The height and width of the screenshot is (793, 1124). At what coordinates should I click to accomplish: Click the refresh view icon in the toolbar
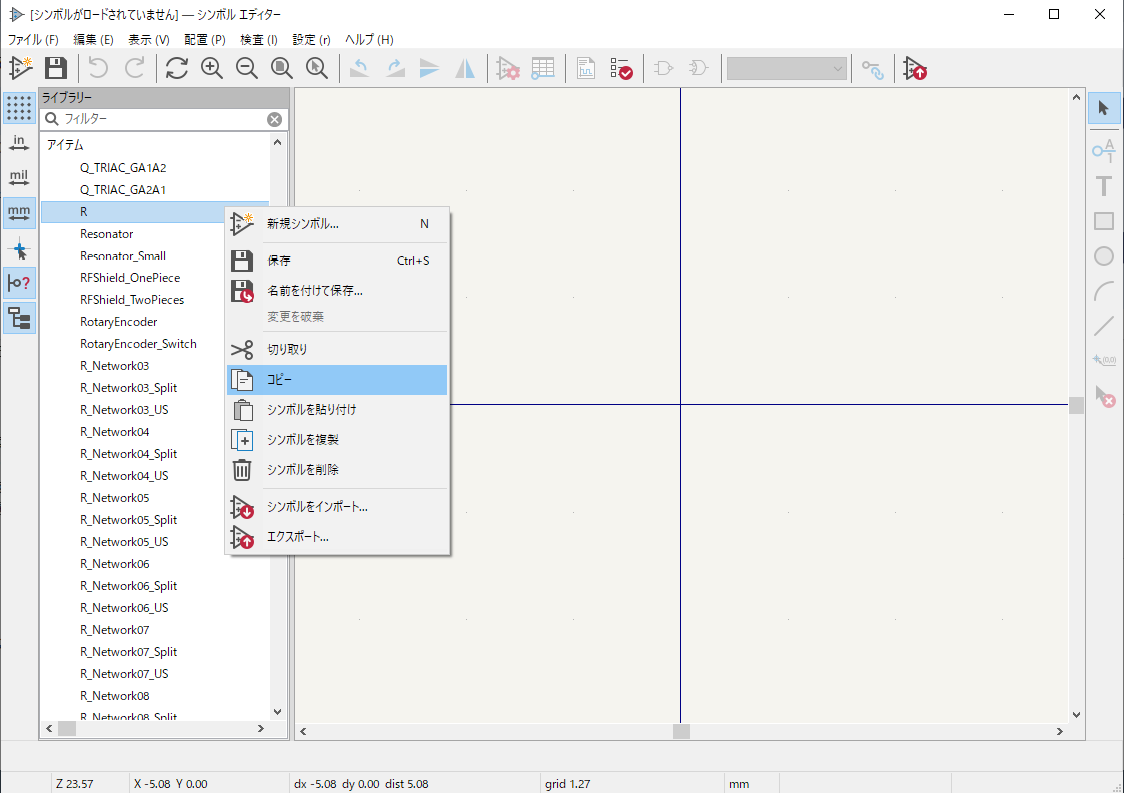pyautogui.click(x=177, y=68)
